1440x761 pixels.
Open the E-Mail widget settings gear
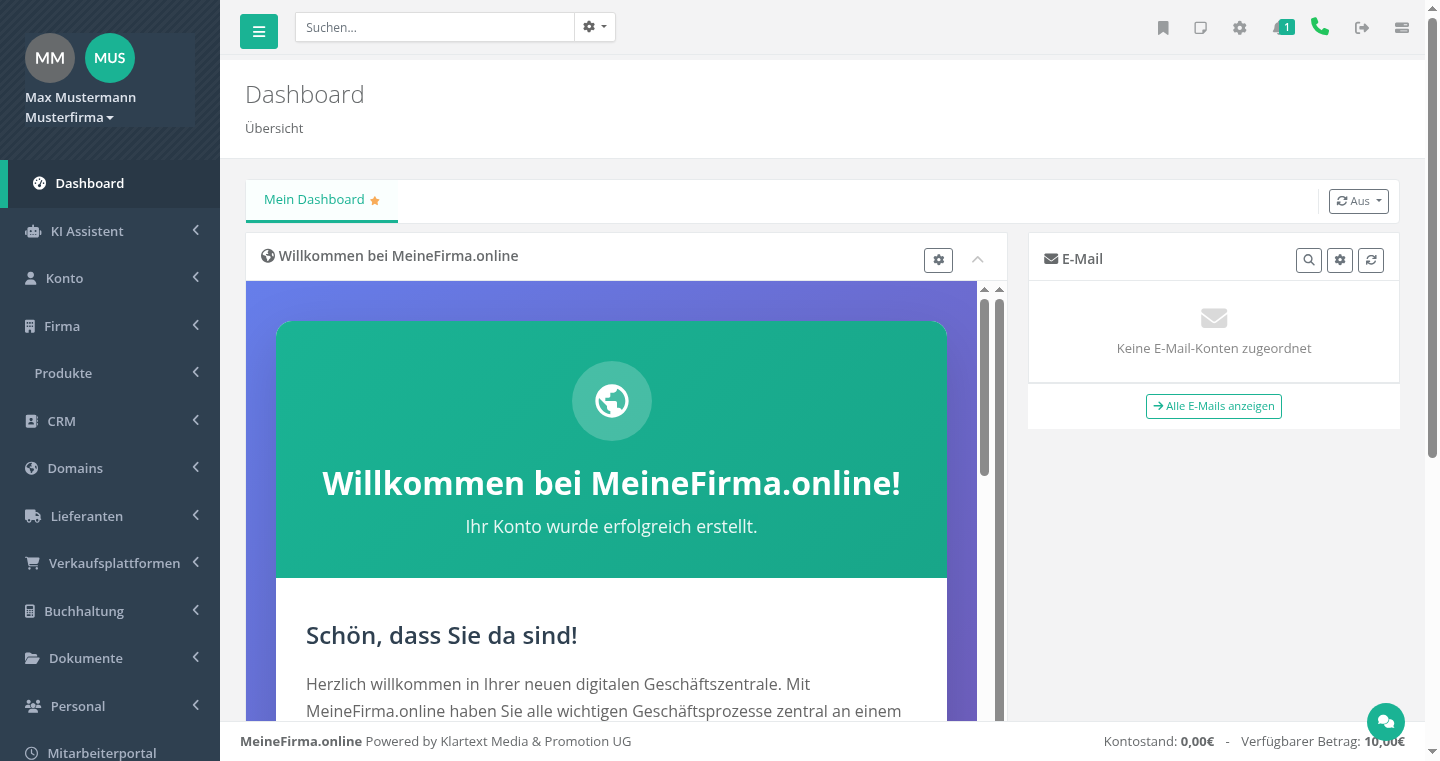pyautogui.click(x=1340, y=260)
